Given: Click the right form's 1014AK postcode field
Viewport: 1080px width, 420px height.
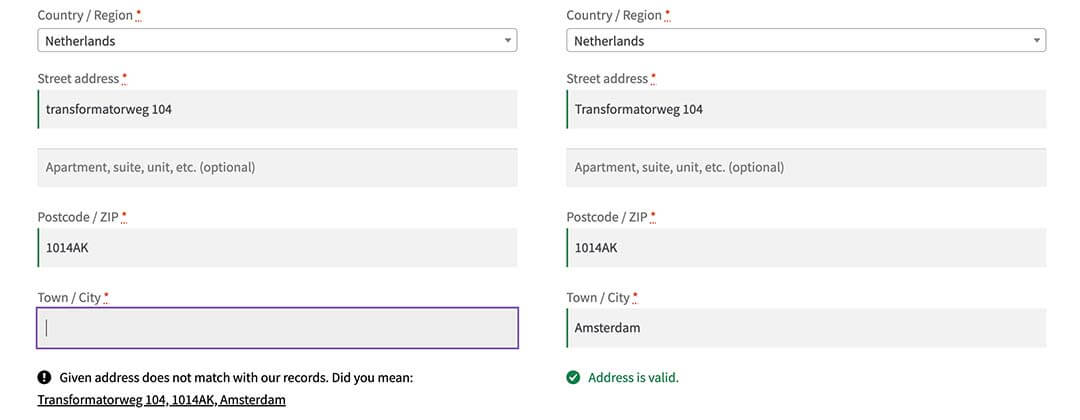Looking at the screenshot, I should [x=806, y=248].
